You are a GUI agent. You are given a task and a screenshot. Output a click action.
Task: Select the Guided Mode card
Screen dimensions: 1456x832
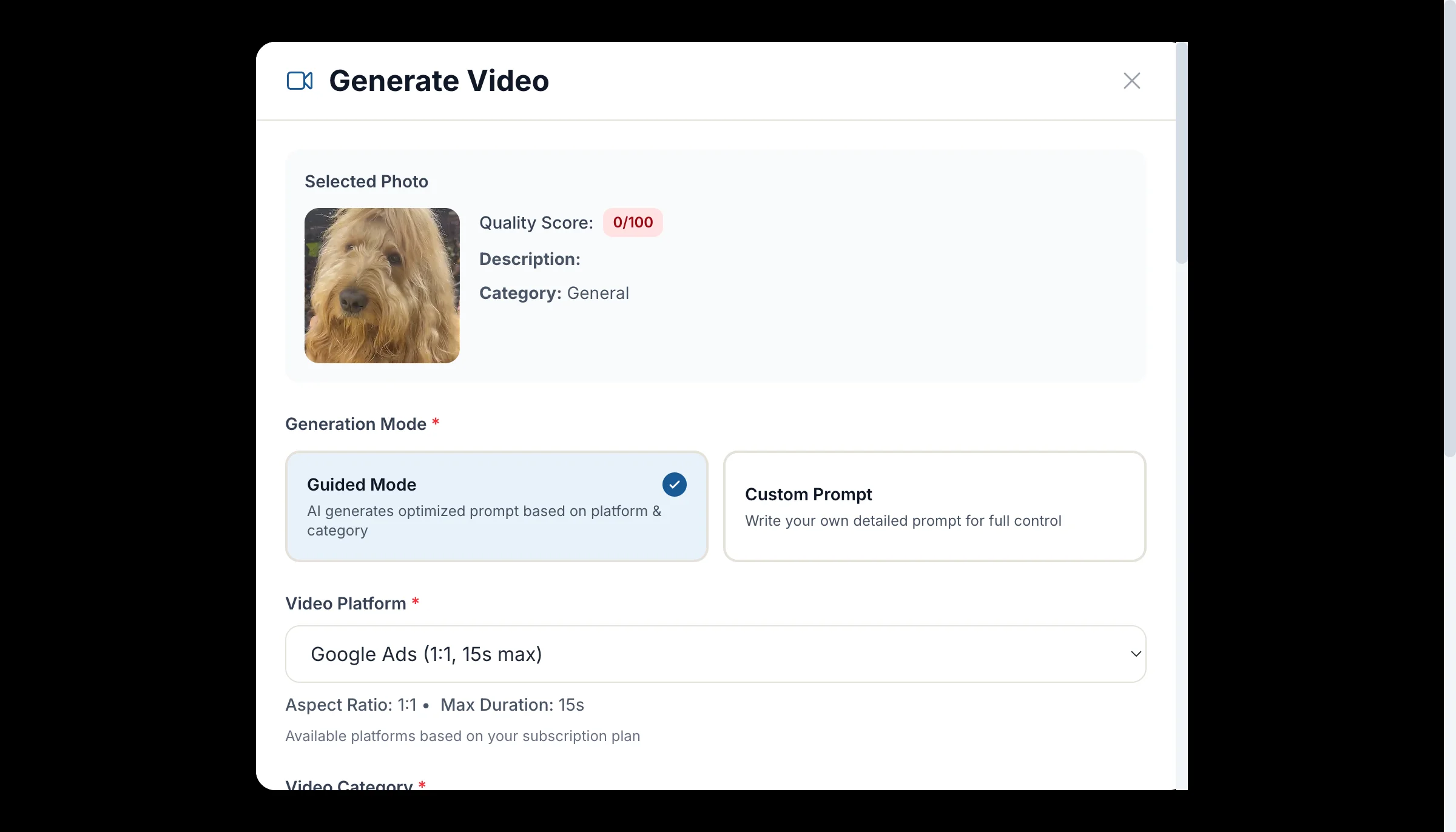496,506
